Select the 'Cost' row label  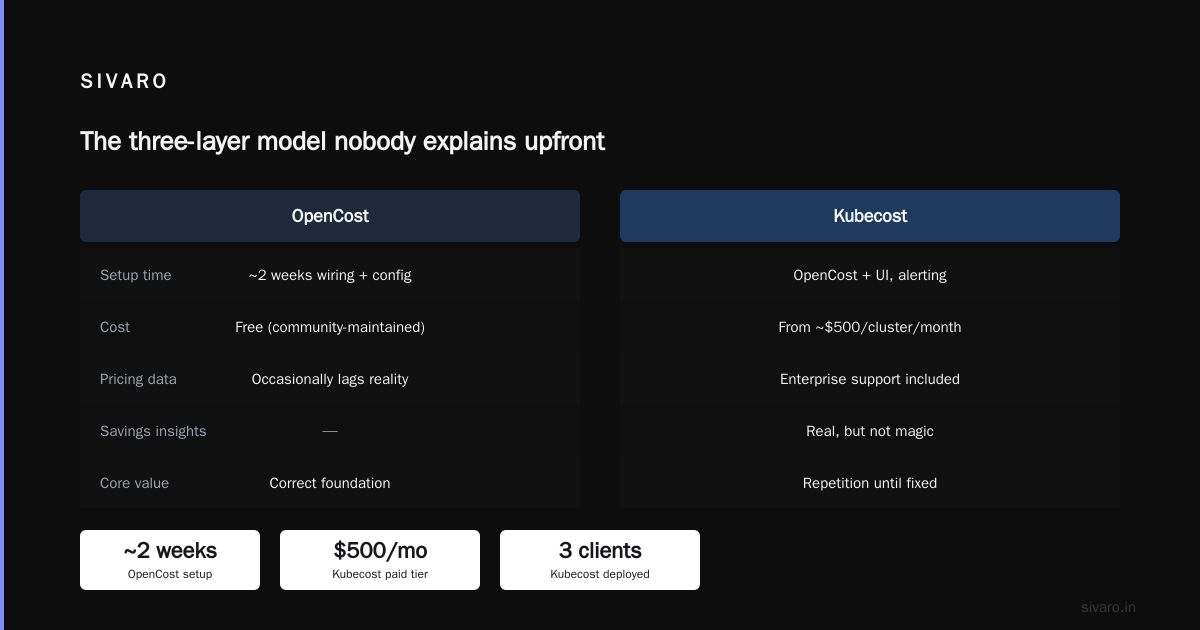[115, 327]
